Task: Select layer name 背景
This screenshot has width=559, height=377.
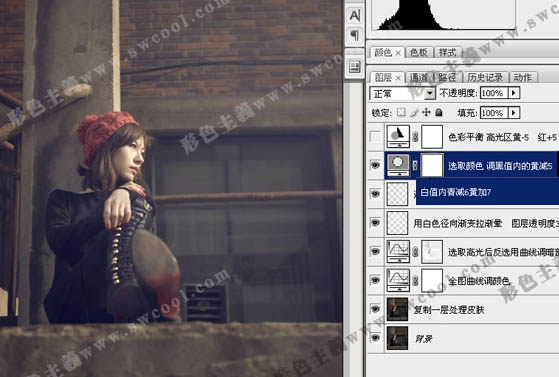Action: 424,338
